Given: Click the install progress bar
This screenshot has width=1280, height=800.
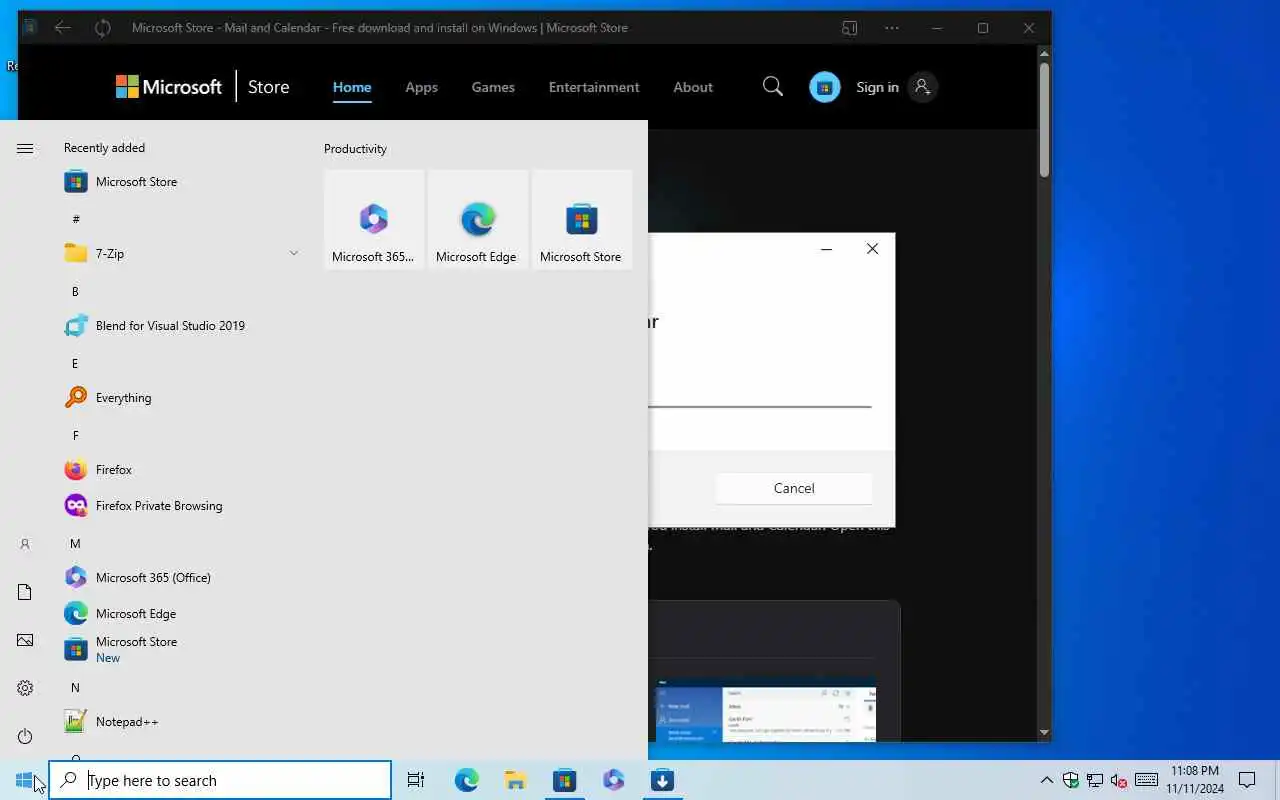Looking at the screenshot, I should coord(760,406).
